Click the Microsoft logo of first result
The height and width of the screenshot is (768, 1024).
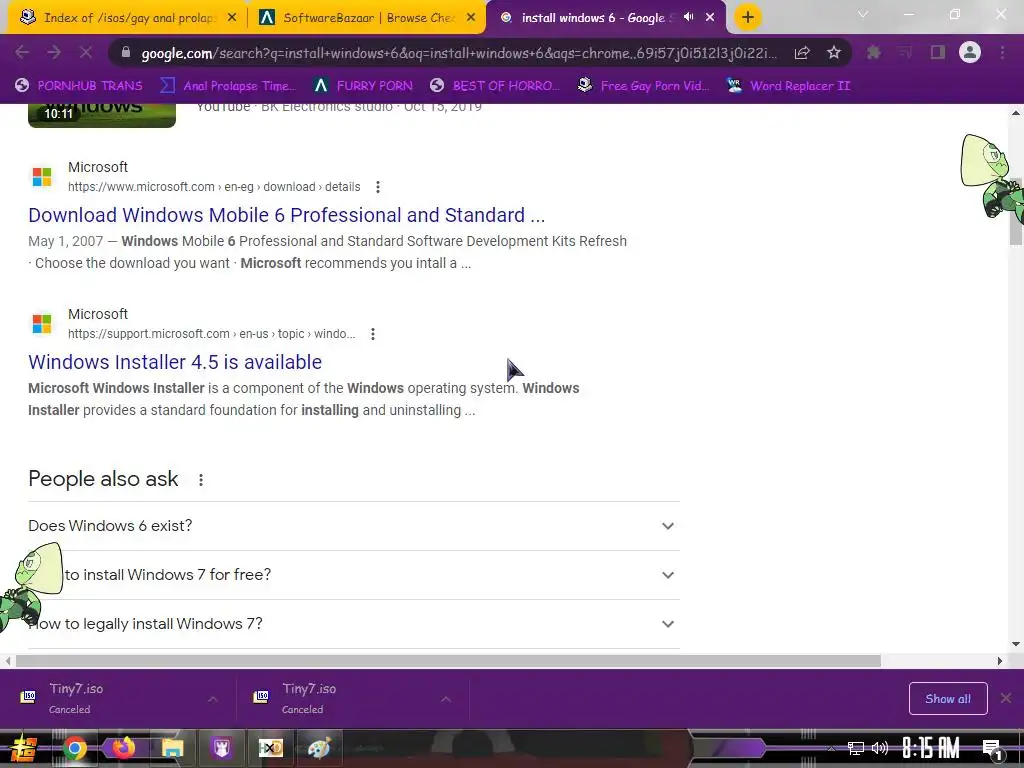pos(42,176)
